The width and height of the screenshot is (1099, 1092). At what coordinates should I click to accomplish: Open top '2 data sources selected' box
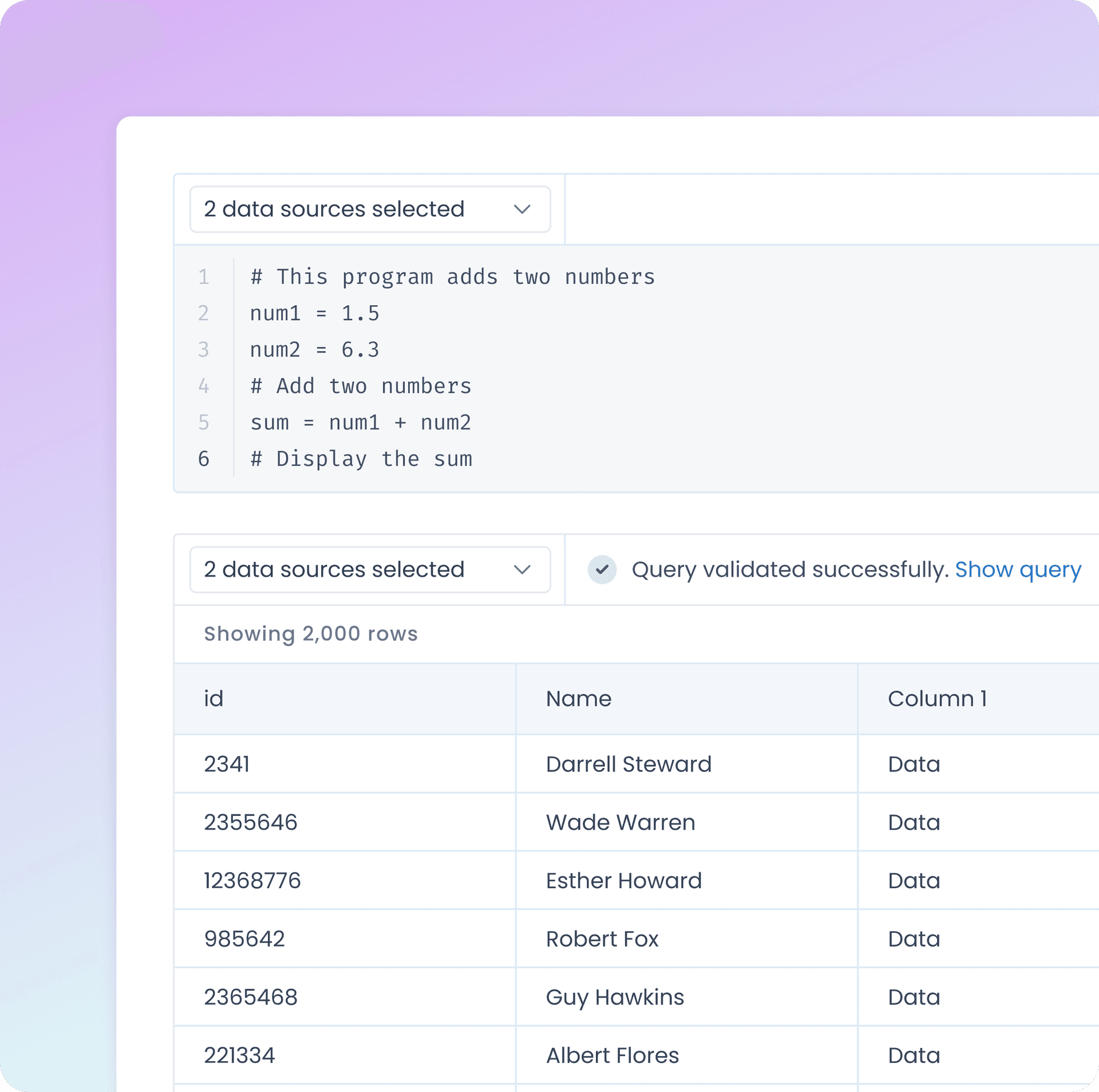tap(343, 210)
